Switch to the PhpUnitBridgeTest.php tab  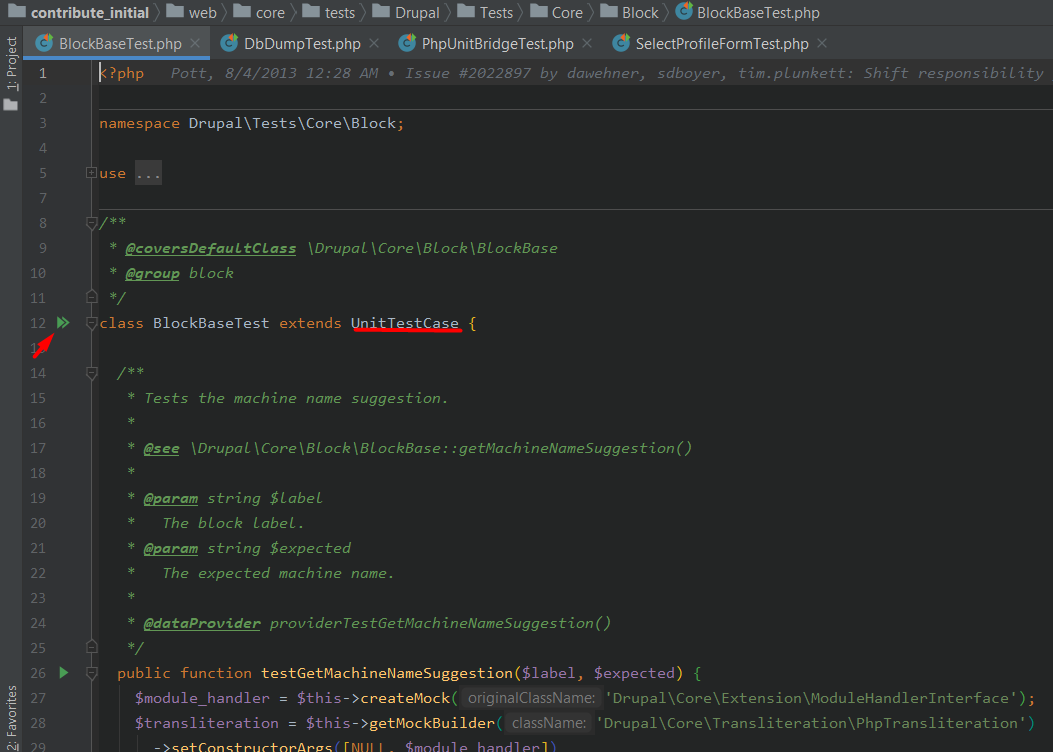(498, 44)
